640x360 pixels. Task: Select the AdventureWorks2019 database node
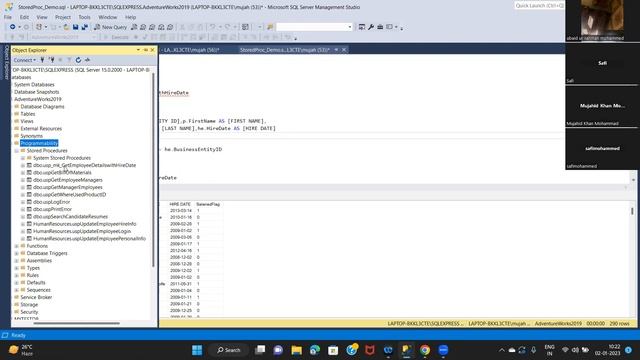point(38,99)
